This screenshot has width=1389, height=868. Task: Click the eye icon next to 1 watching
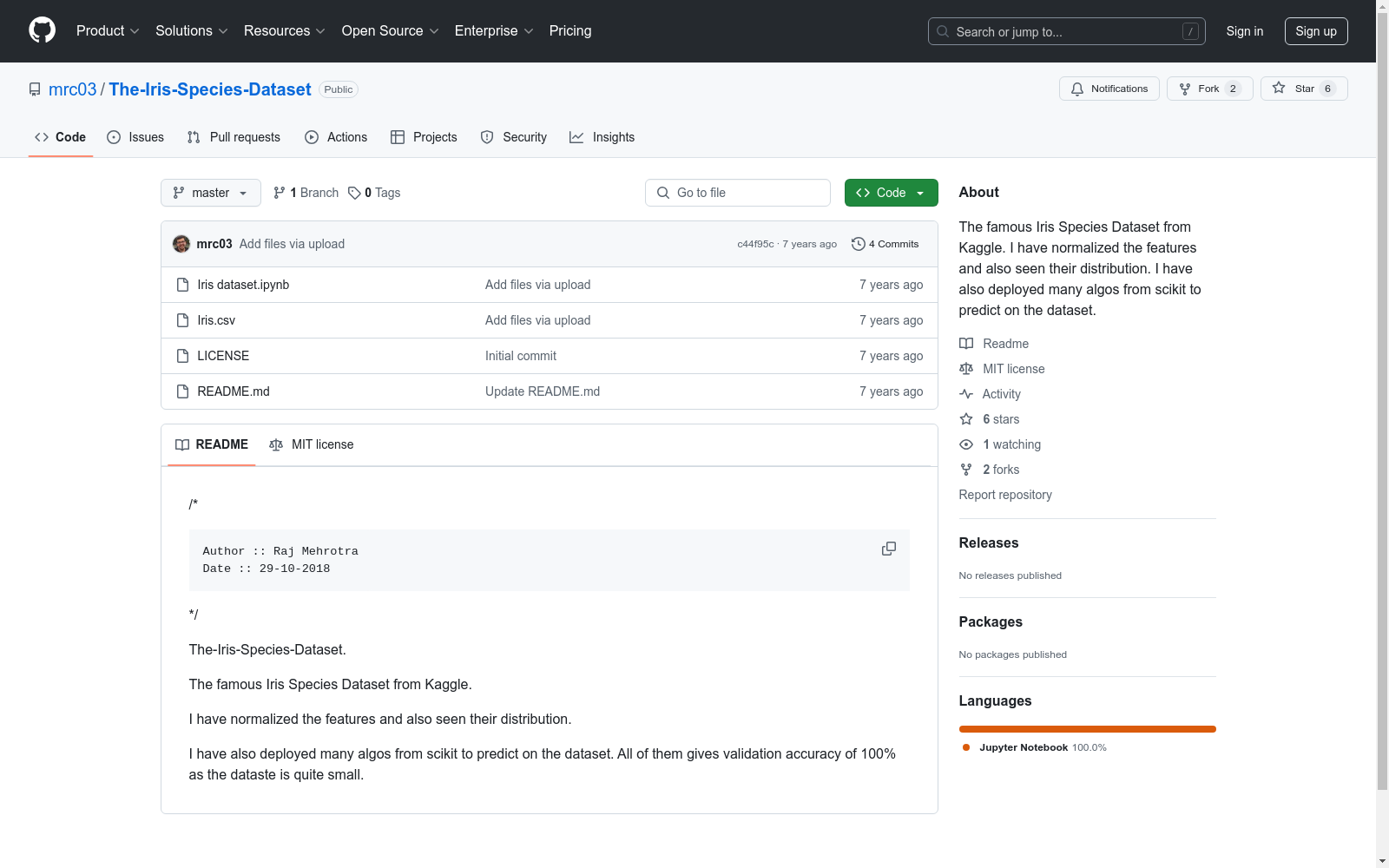coord(966,444)
